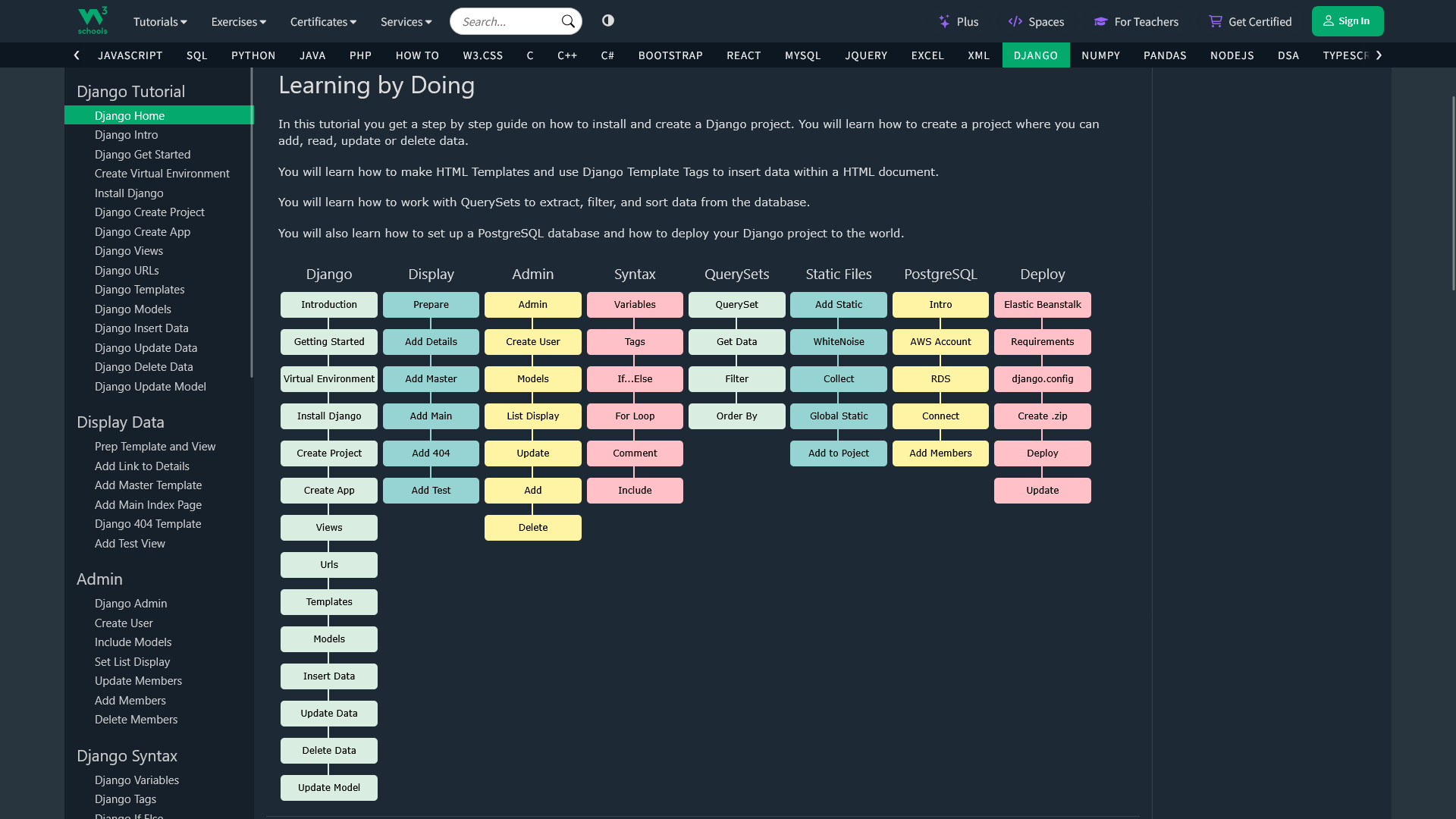1456x819 pixels.
Task: Open the Plus link in header
Action: (959, 21)
